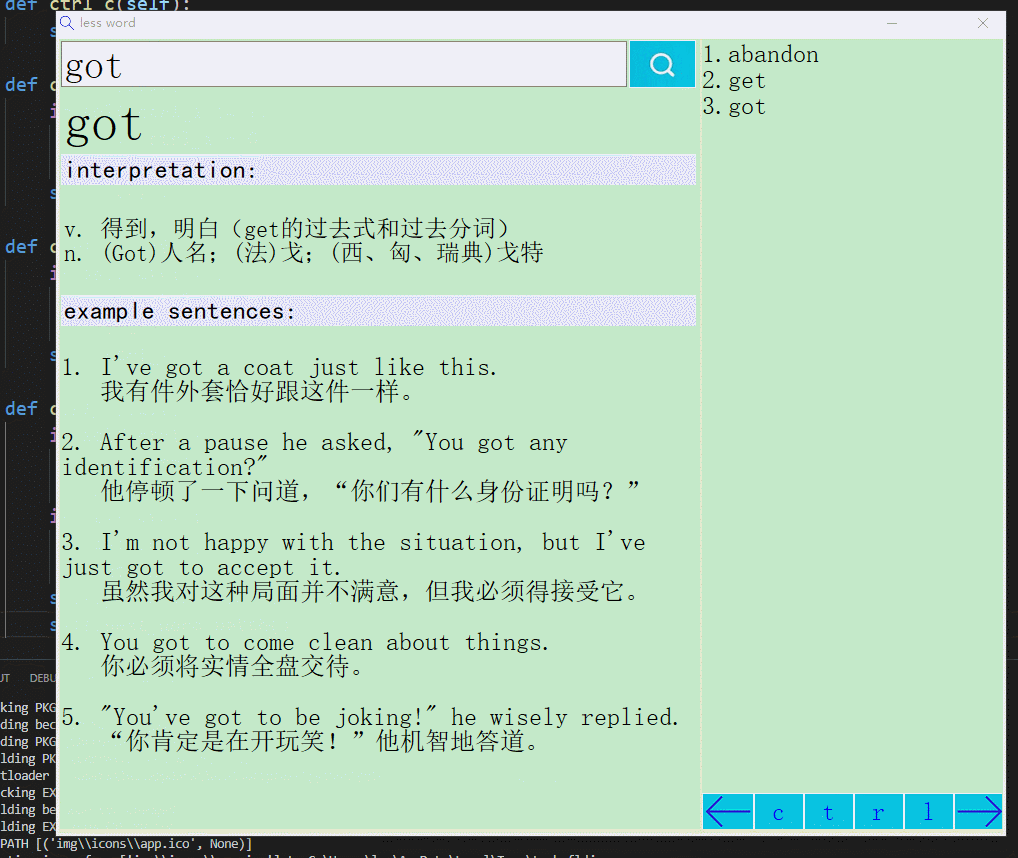Click the left arrow navigation button
Screen dimensions: 1018x858
(x=728, y=811)
